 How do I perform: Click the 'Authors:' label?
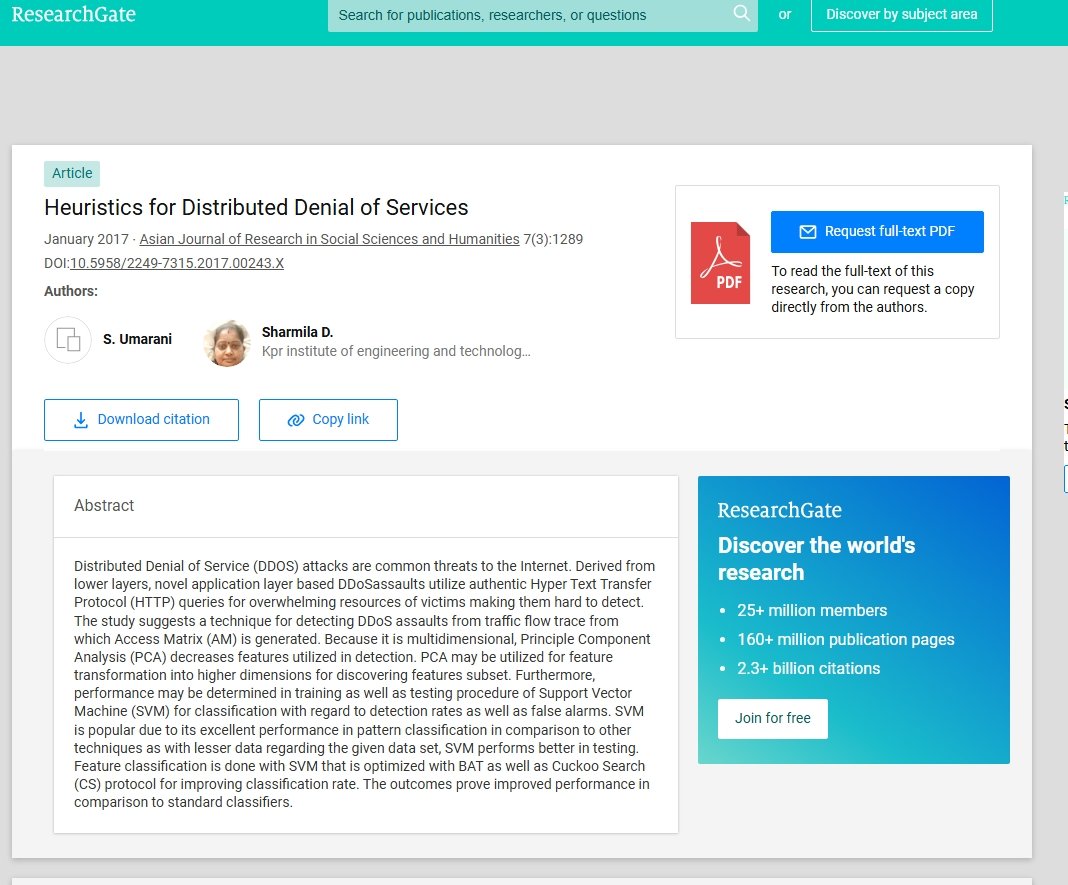(x=71, y=291)
